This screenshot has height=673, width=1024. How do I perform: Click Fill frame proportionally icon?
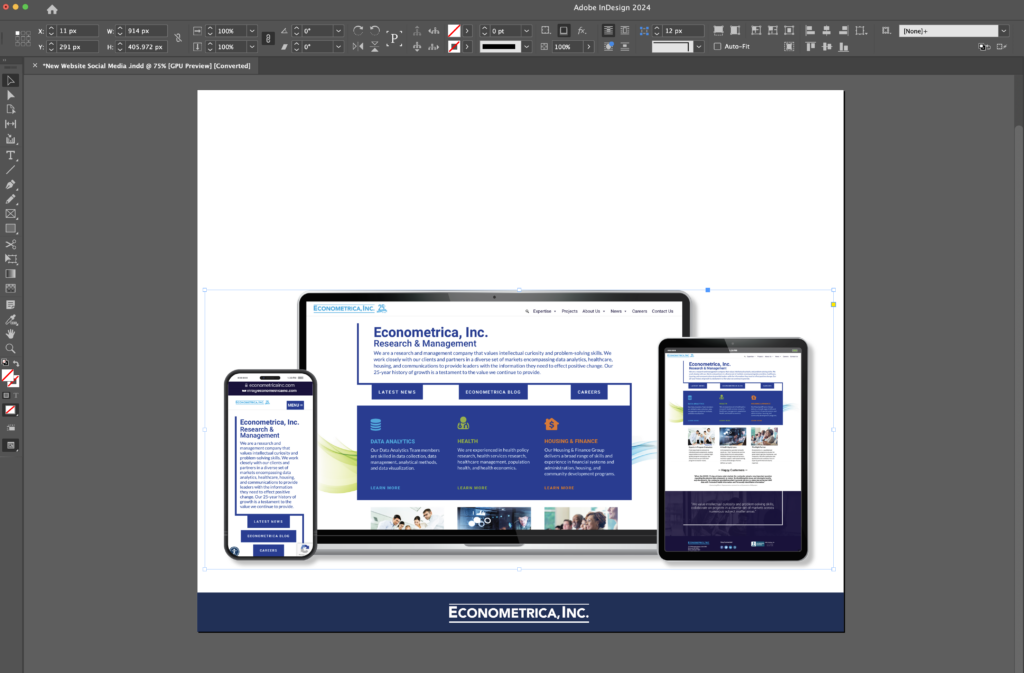pyautogui.click(x=718, y=31)
